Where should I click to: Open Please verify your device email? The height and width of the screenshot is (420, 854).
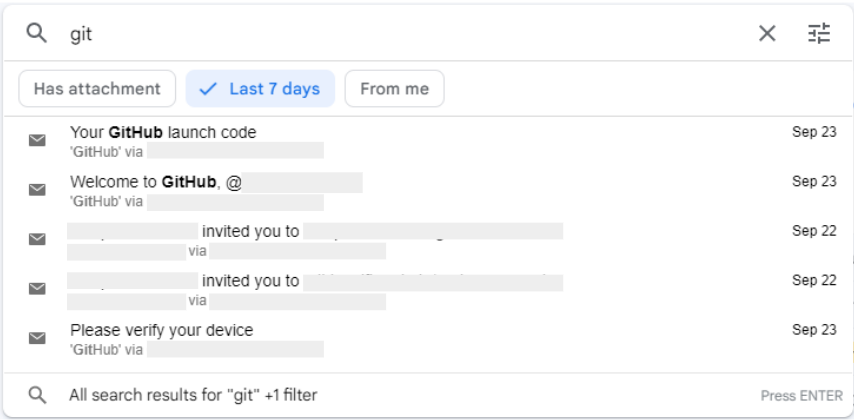pos(428,339)
